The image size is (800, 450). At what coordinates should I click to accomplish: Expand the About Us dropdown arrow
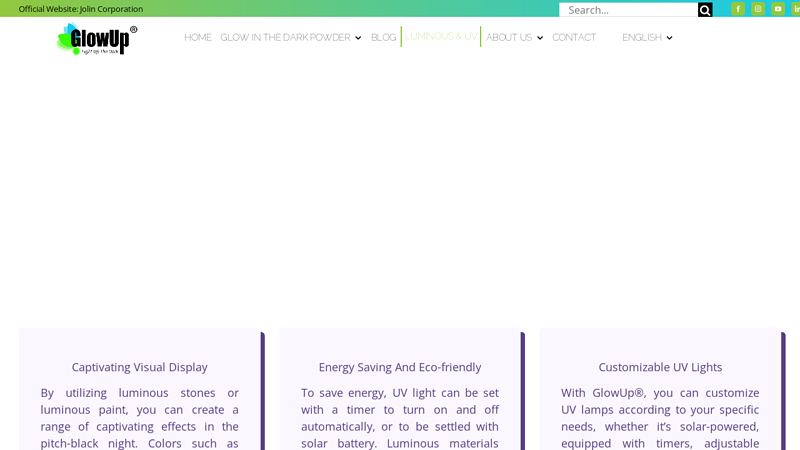pos(540,38)
